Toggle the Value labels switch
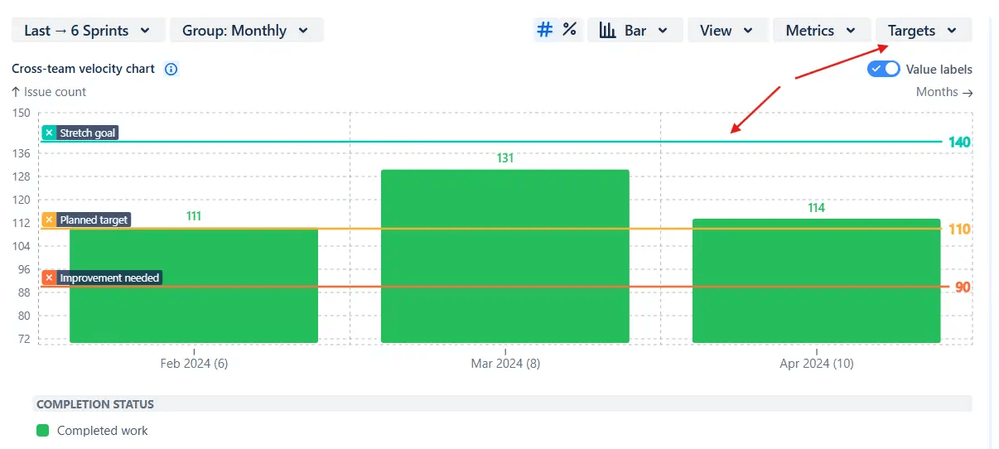Viewport: 999px width, 449px height. (883, 69)
